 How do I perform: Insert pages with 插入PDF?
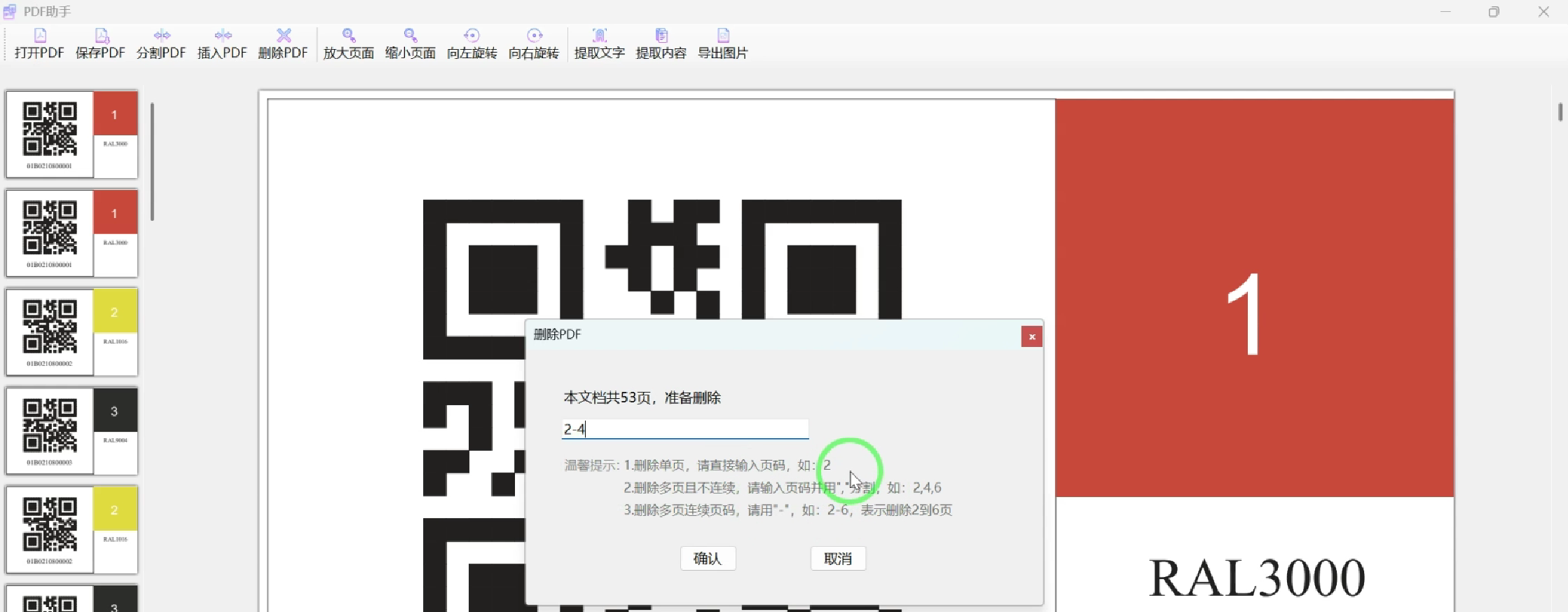222,43
